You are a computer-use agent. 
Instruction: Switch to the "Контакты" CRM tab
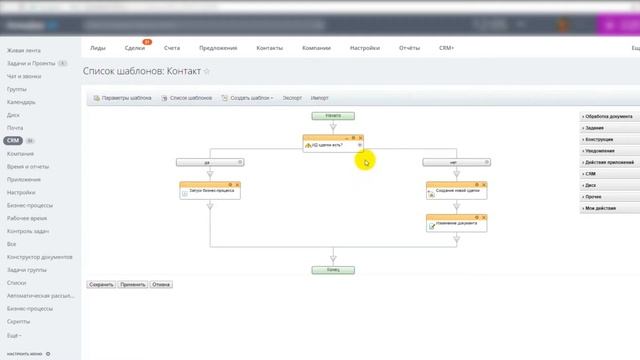[x=269, y=48]
